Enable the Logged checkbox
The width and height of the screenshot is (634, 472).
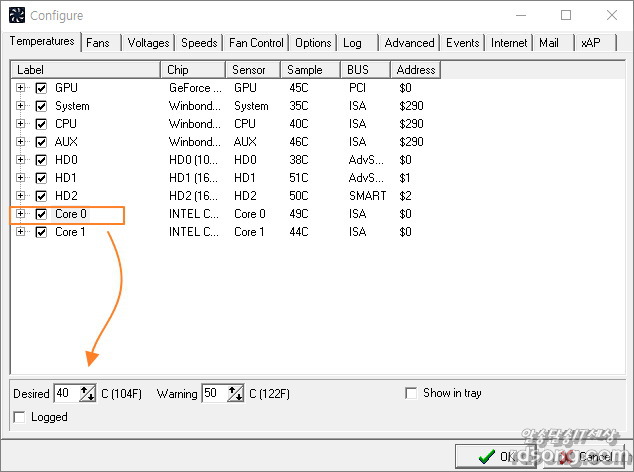click(21, 417)
